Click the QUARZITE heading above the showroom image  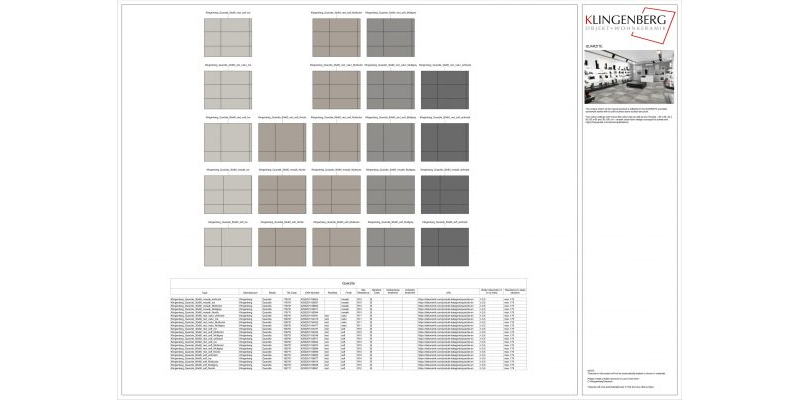594,46
